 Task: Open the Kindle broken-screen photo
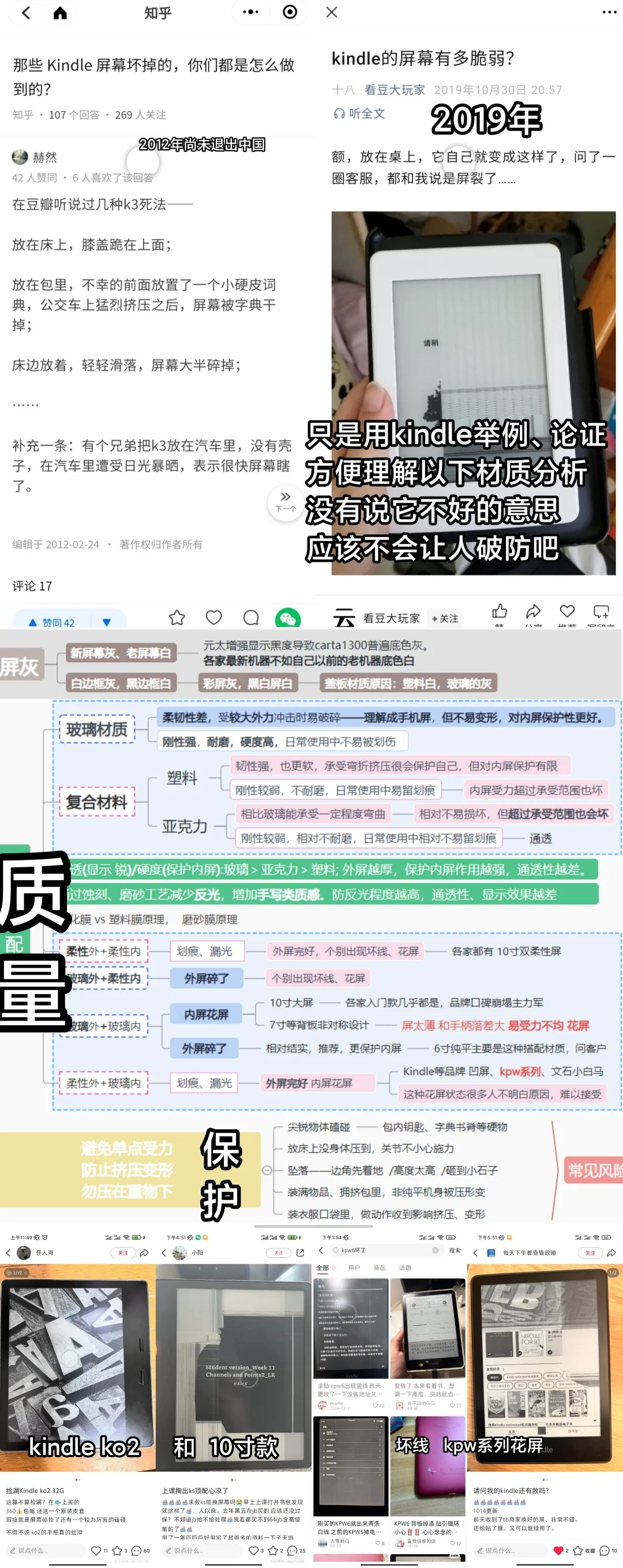pyautogui.click(x=473, y=393)
